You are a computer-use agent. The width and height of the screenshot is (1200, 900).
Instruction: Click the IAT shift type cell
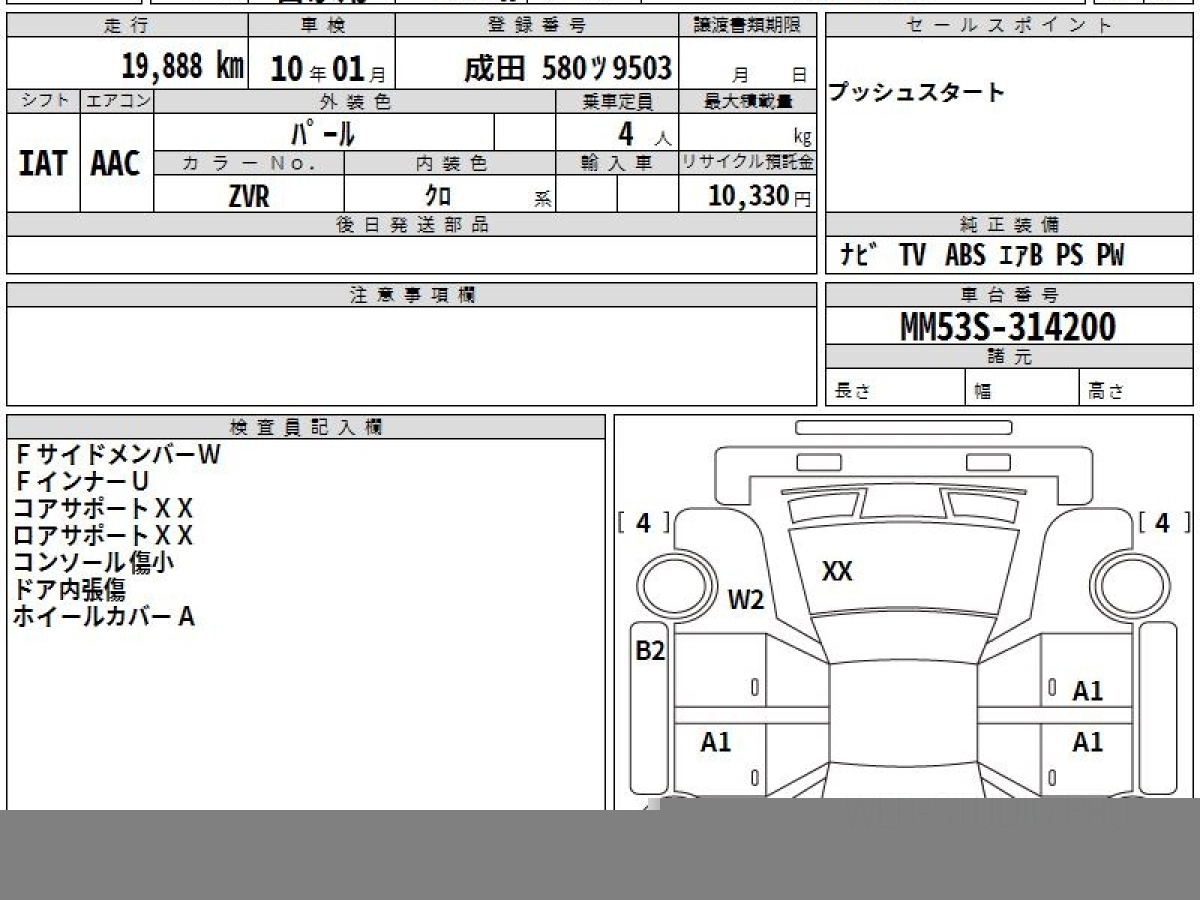pyautogui.click(x=43, y=163)
